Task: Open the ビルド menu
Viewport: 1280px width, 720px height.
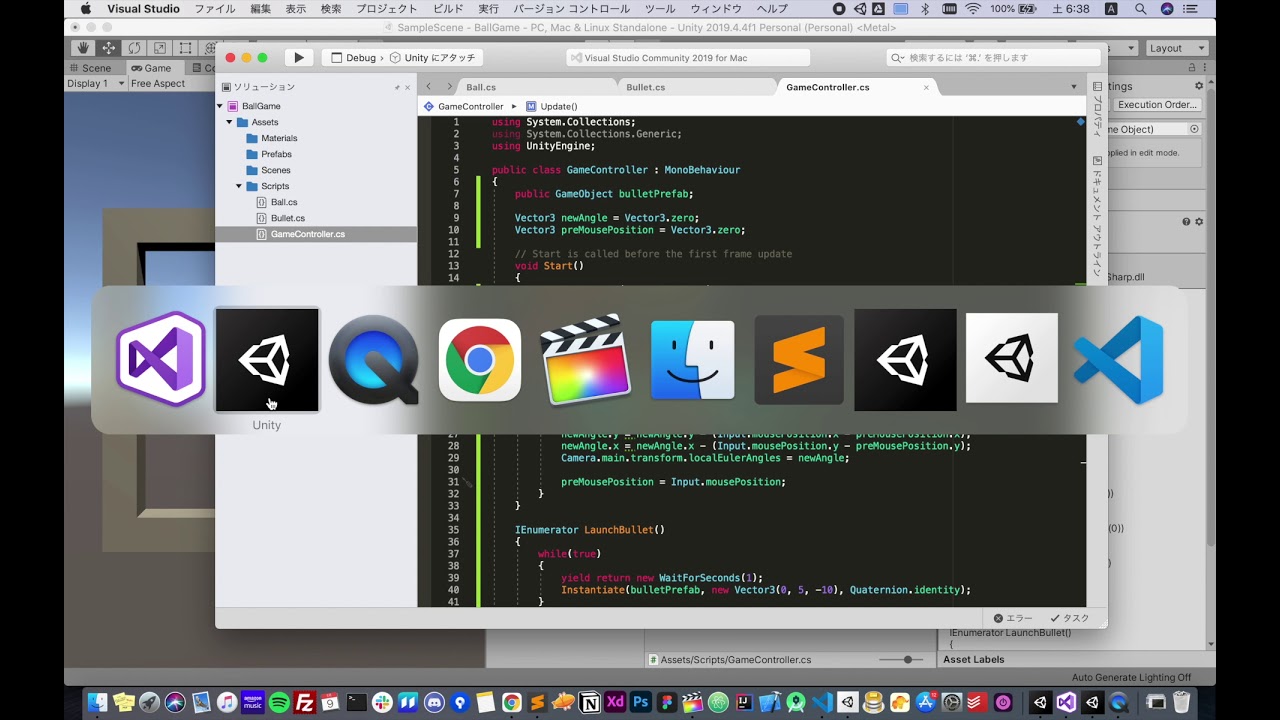Action: coord(448,9)
